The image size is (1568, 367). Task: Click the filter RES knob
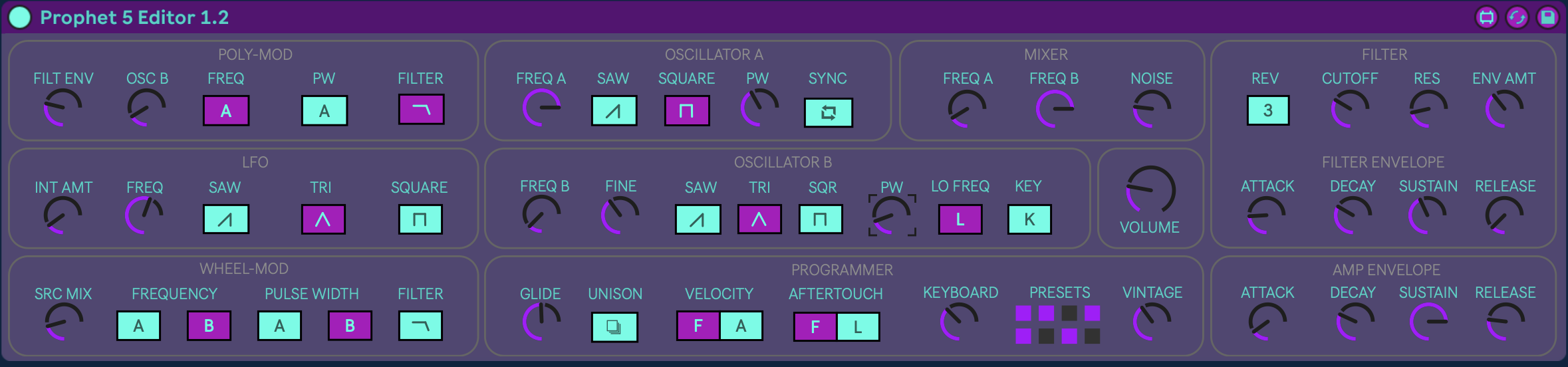pos(1429,109)
